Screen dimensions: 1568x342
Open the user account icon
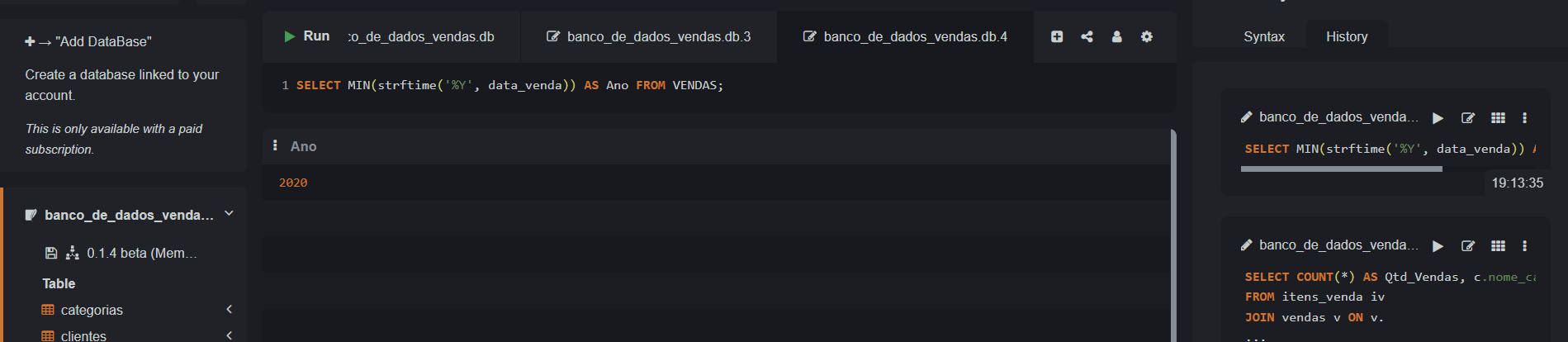[x=1116, y=36]
